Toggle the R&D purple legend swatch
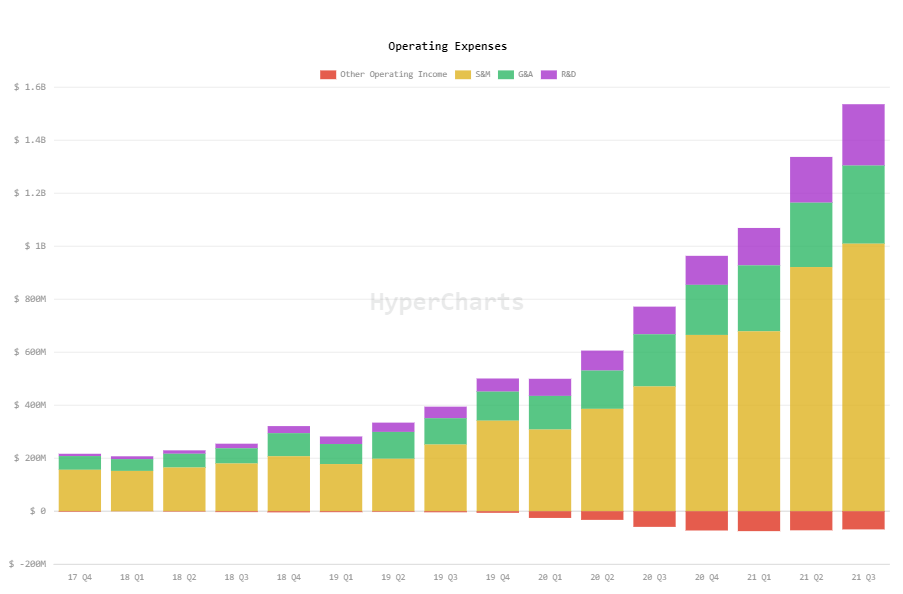 [549, 74]
